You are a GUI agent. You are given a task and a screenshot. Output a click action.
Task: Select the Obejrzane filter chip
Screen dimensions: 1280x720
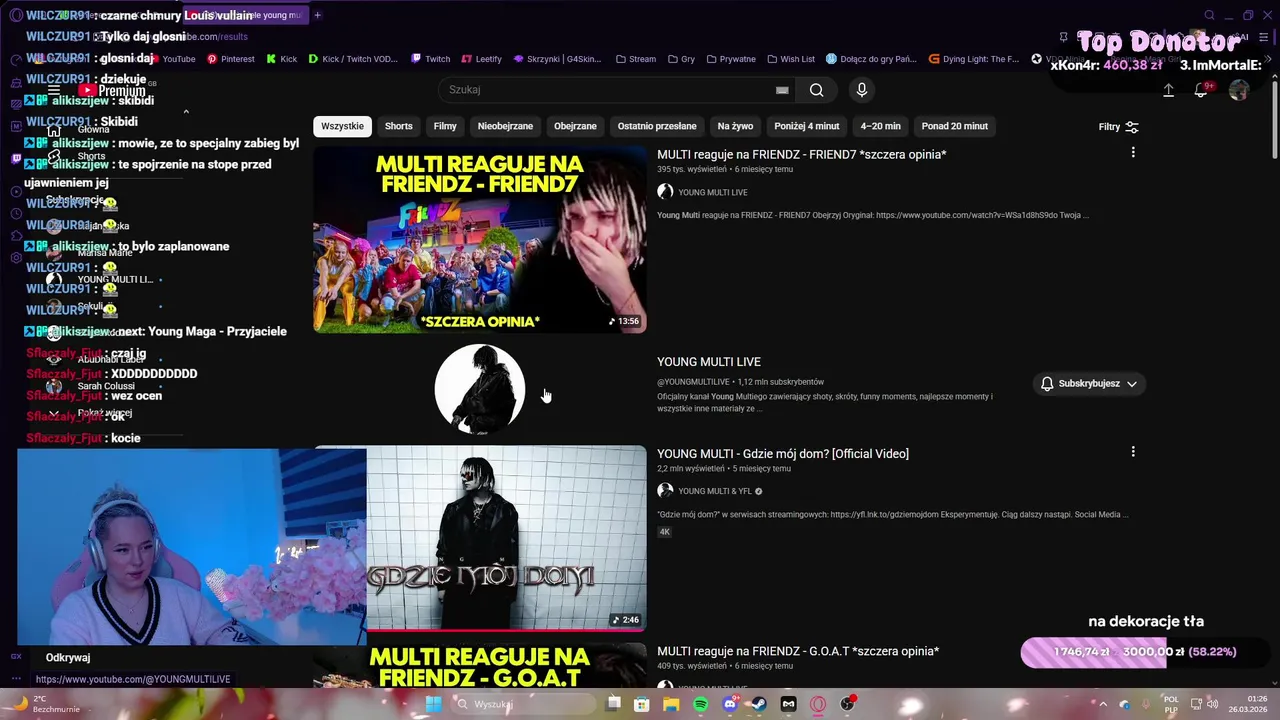(x=575, y=126)
